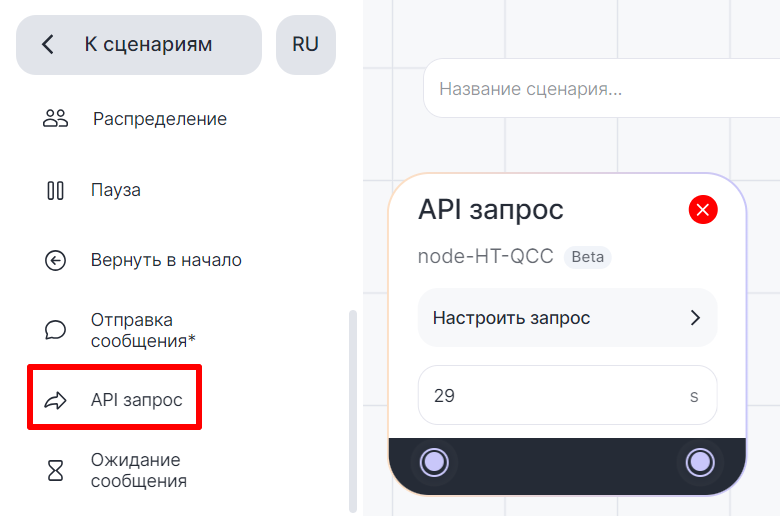
Task: Click the right connector port on the node
Action: click(x=700, y=462)
